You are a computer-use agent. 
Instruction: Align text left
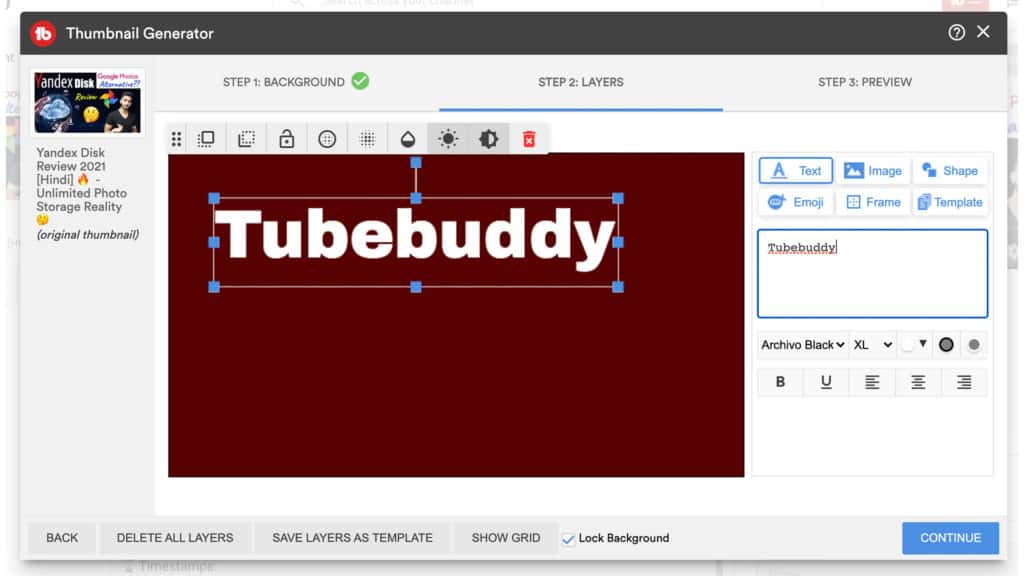point(872,382)
